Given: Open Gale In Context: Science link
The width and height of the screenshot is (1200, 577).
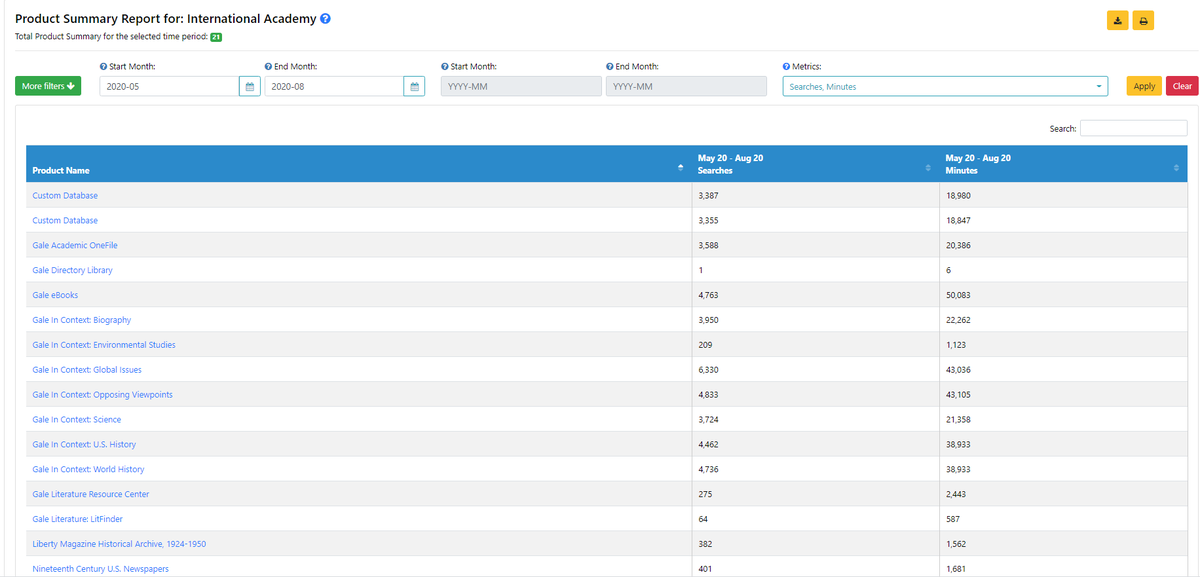Looking at the screenshot, I should click(77, 420).
